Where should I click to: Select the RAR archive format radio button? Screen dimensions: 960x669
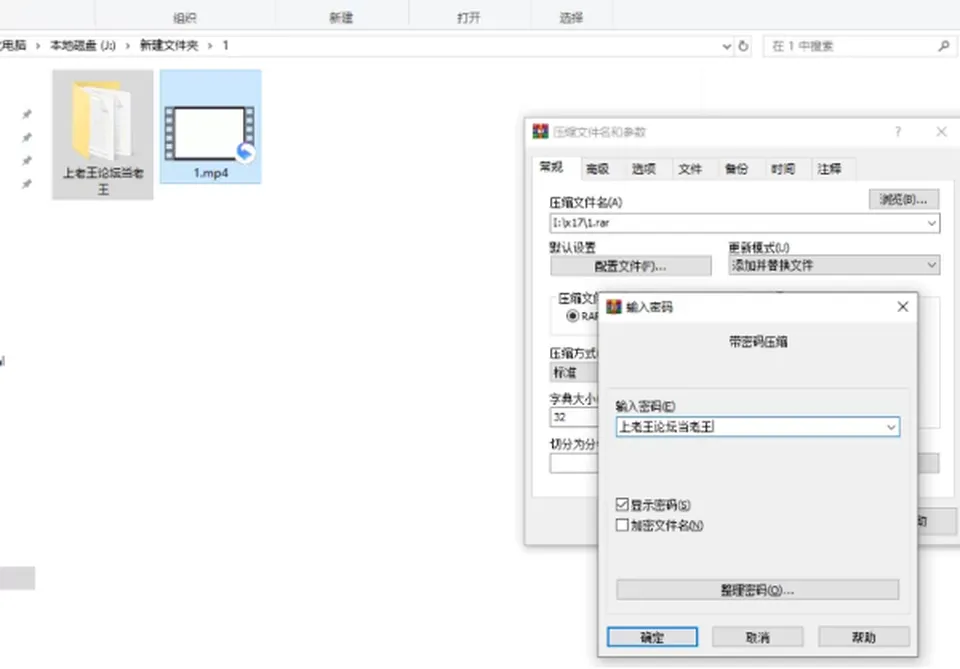pyautogui.click(x=572, y=316)
